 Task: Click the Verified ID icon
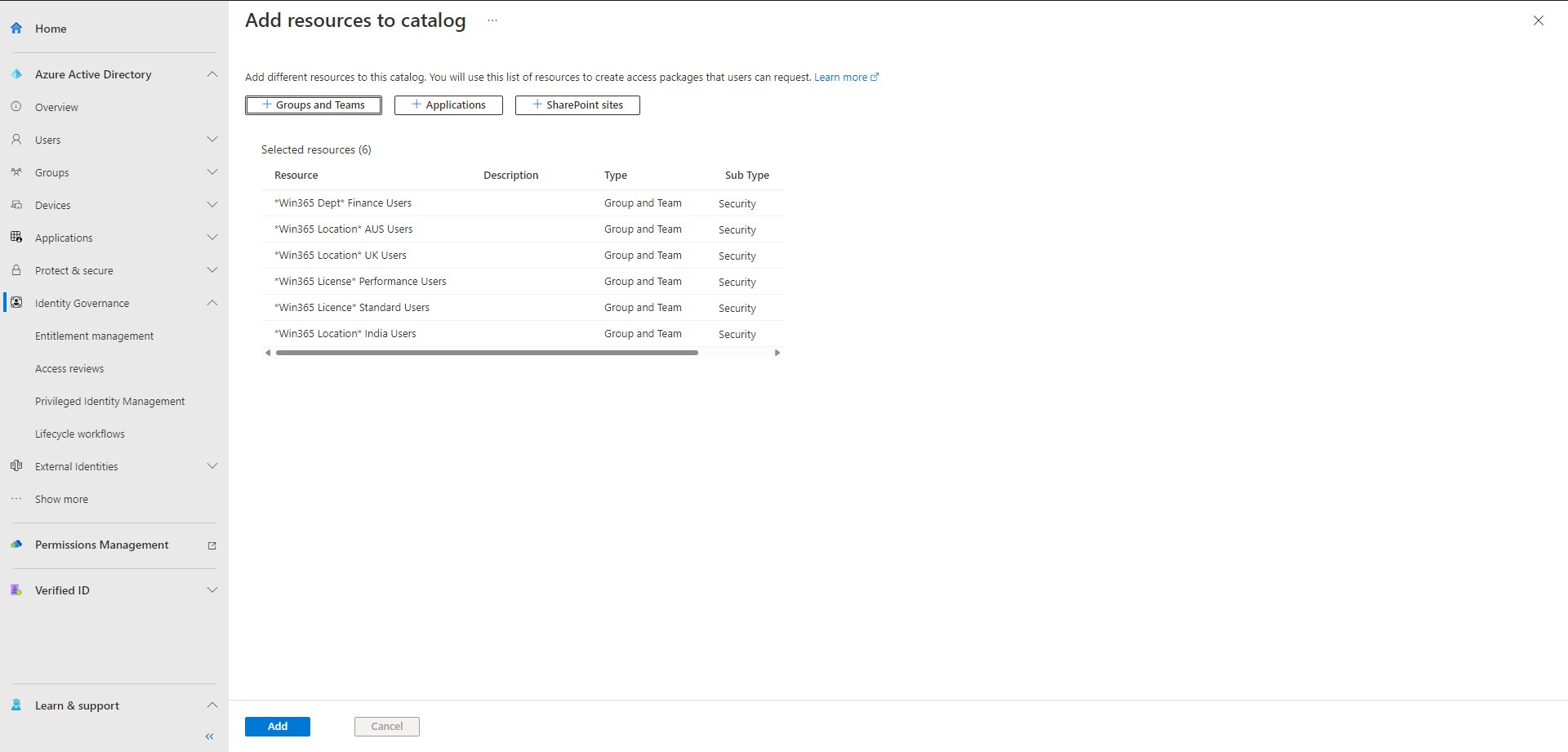point(16,590)
